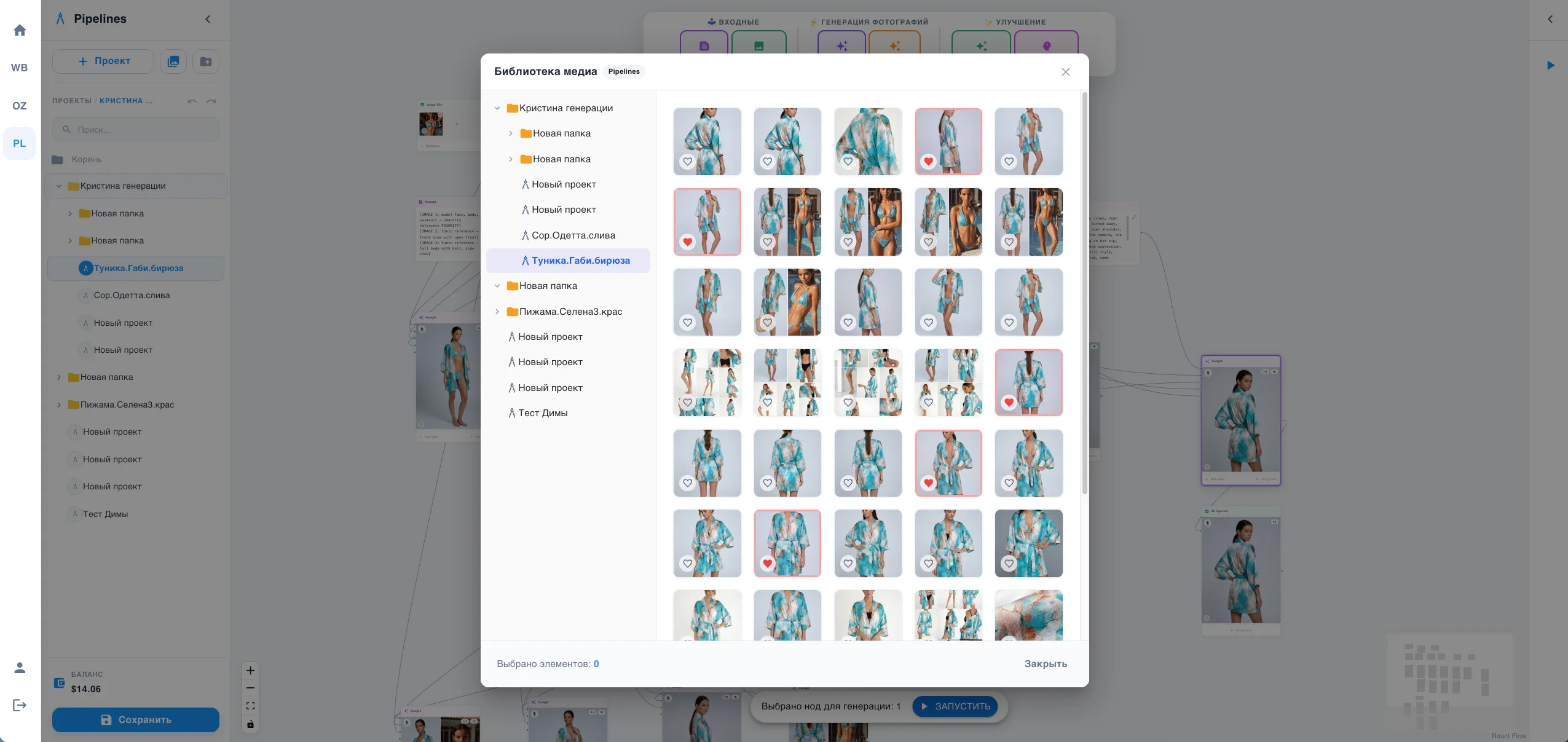Collapse Кристина генерации folder in sidebar

click(x=59, y=186)
